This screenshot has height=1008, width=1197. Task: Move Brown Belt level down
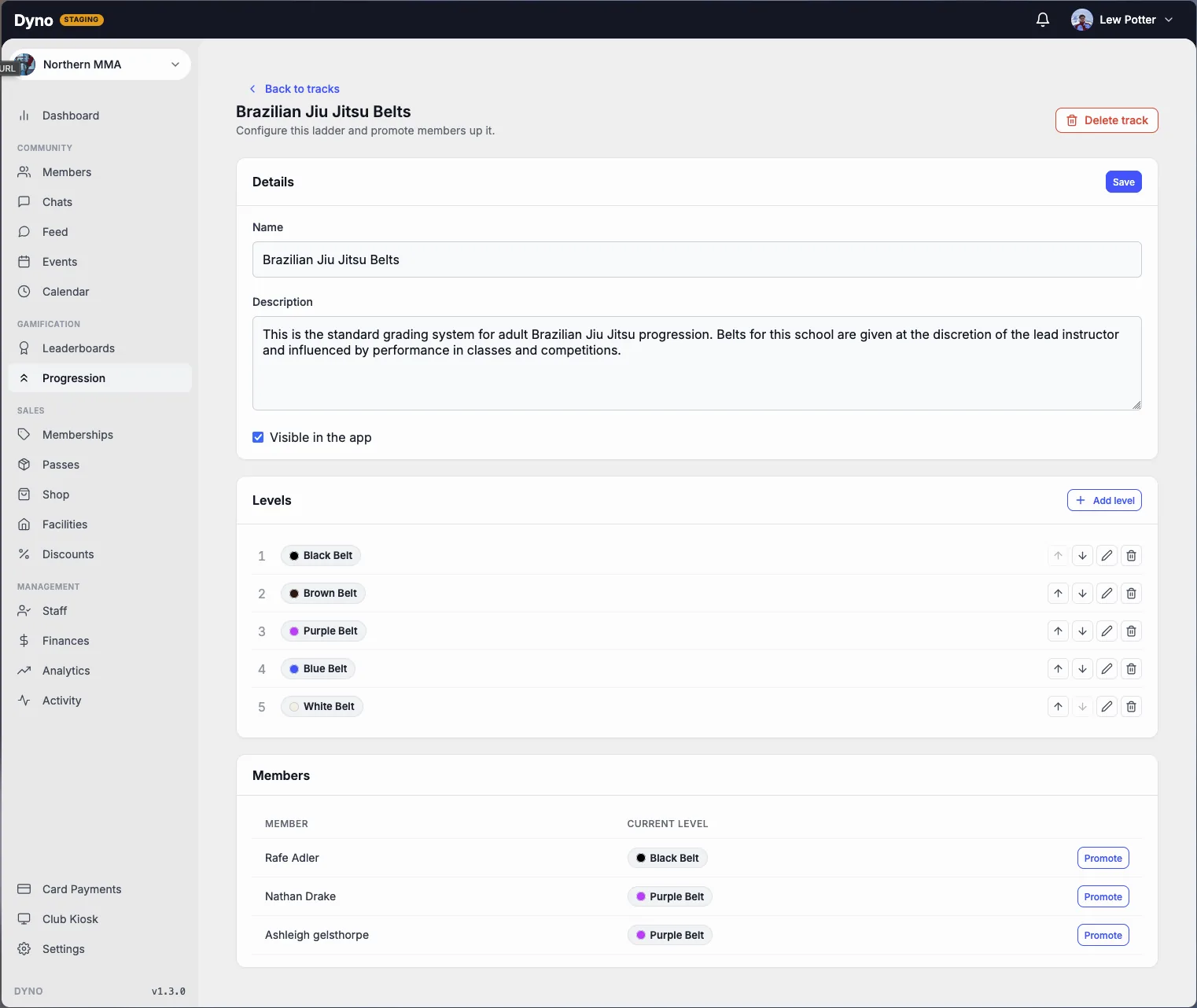coord(1083,594)
